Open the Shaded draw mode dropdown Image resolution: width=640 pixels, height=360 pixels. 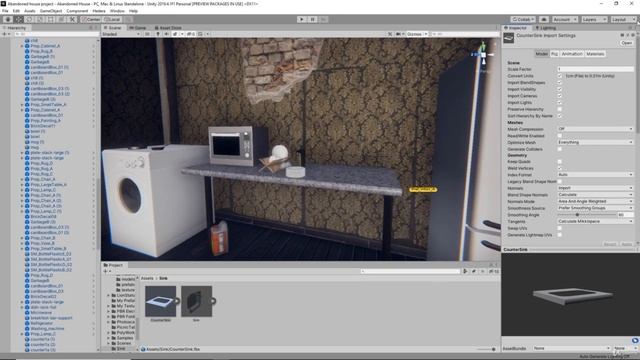coord(121,34)
